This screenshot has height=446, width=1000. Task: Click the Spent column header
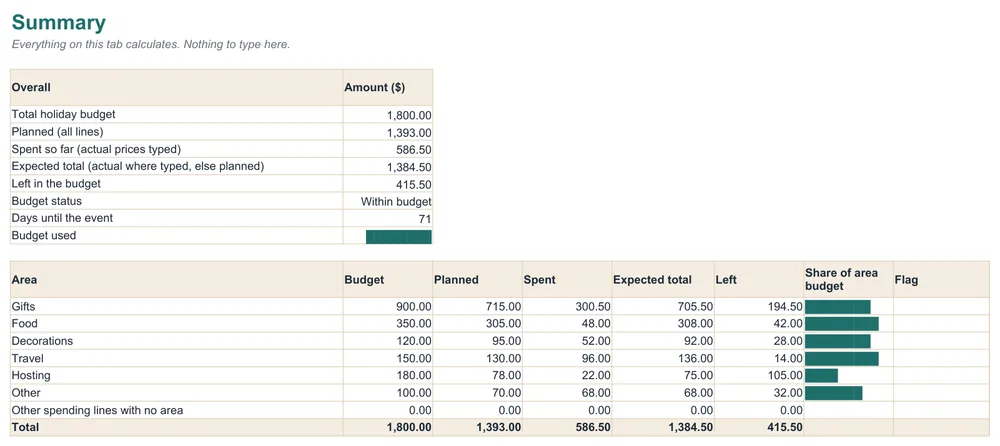pyautogui.click(x=567, y=279)
